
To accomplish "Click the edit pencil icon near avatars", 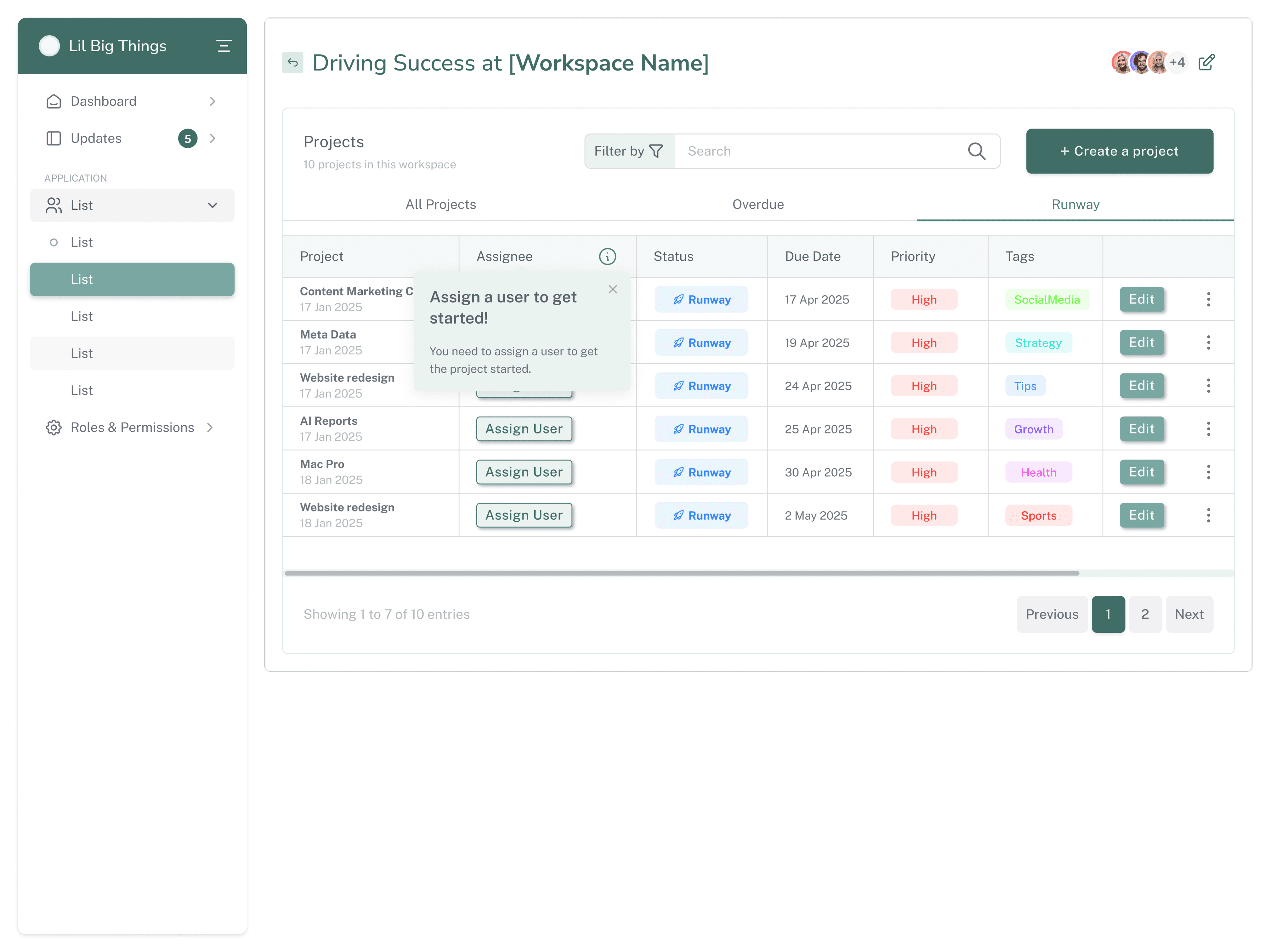I will (x=1206, y=62).
